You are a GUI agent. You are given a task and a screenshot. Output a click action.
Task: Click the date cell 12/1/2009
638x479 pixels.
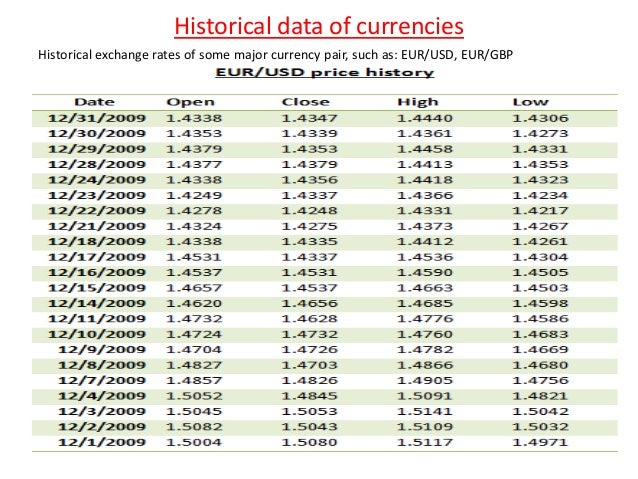tap(102, 443)
